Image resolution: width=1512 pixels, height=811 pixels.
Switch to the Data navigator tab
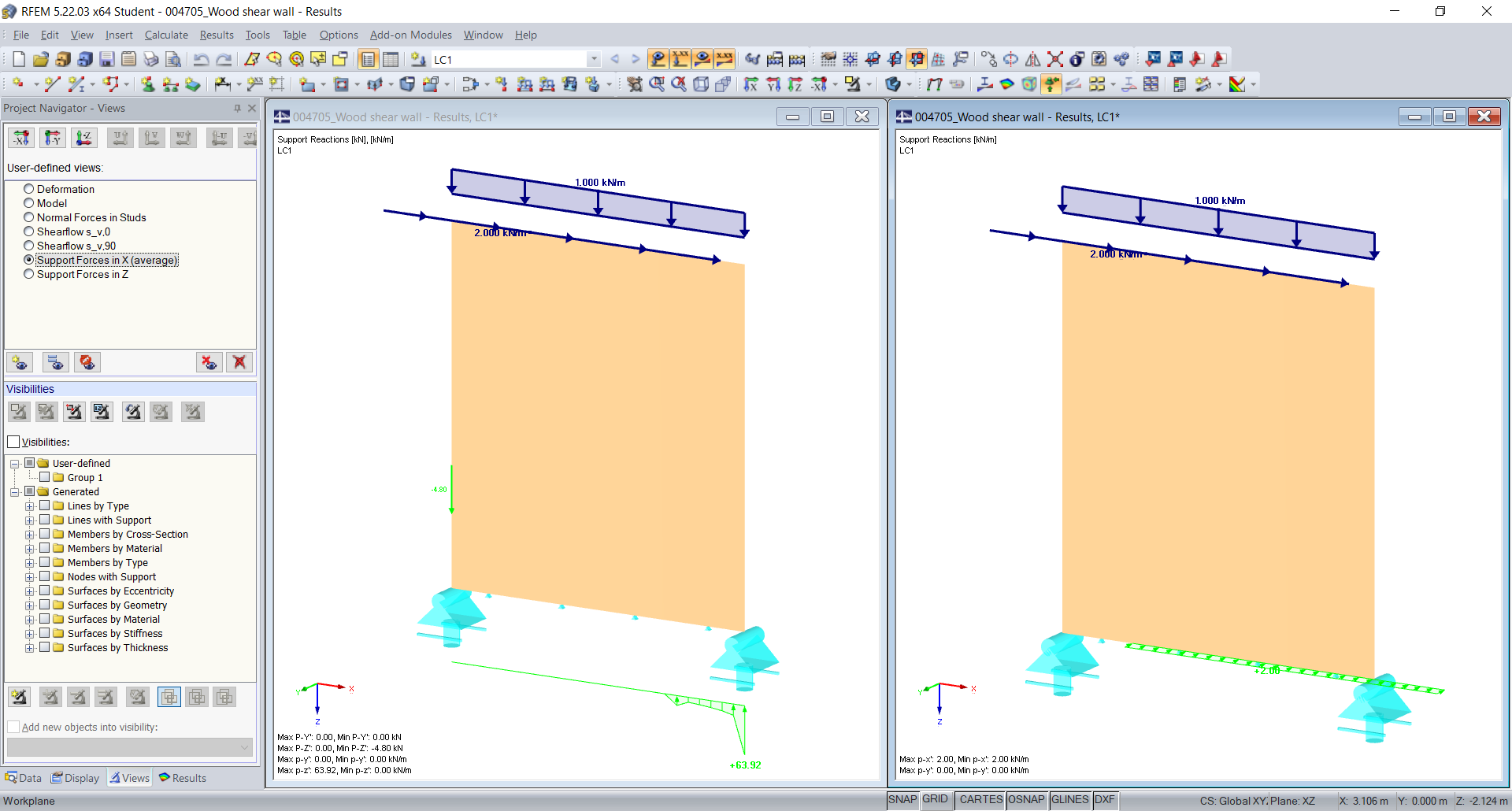(x=24, y=778)
